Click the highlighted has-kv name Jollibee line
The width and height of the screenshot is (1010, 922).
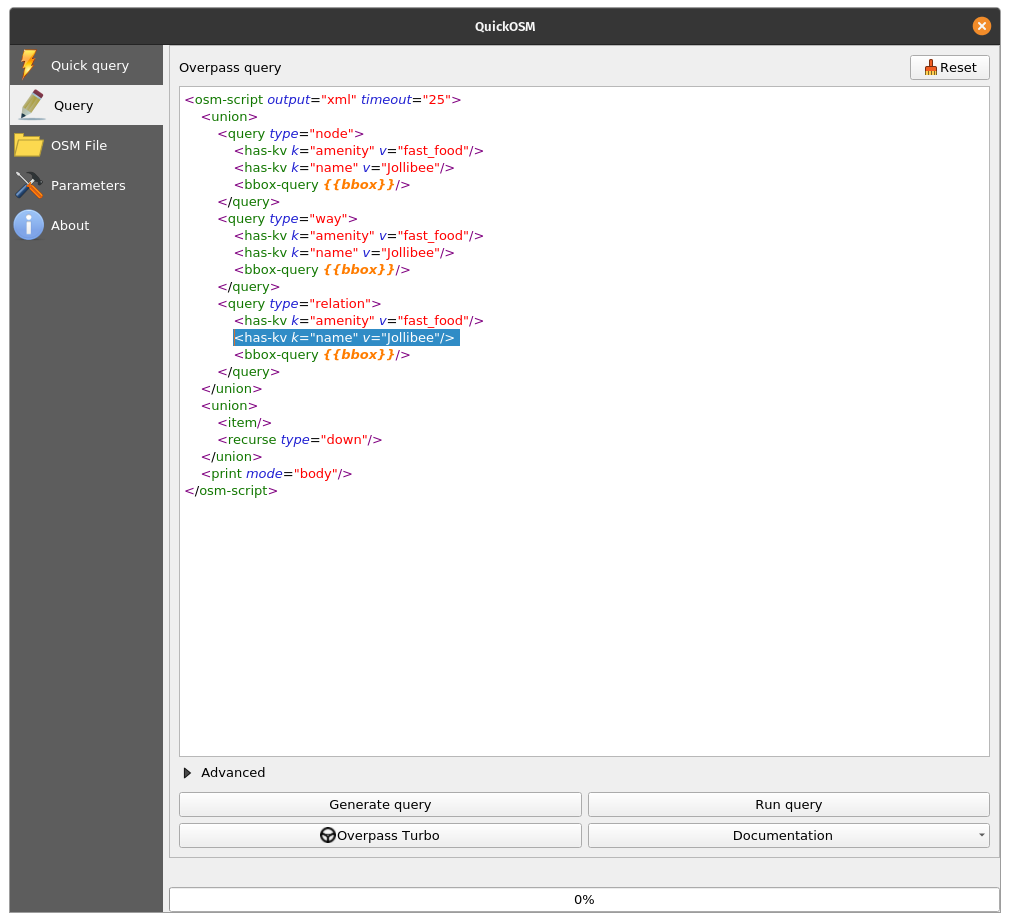pos(345,338)
